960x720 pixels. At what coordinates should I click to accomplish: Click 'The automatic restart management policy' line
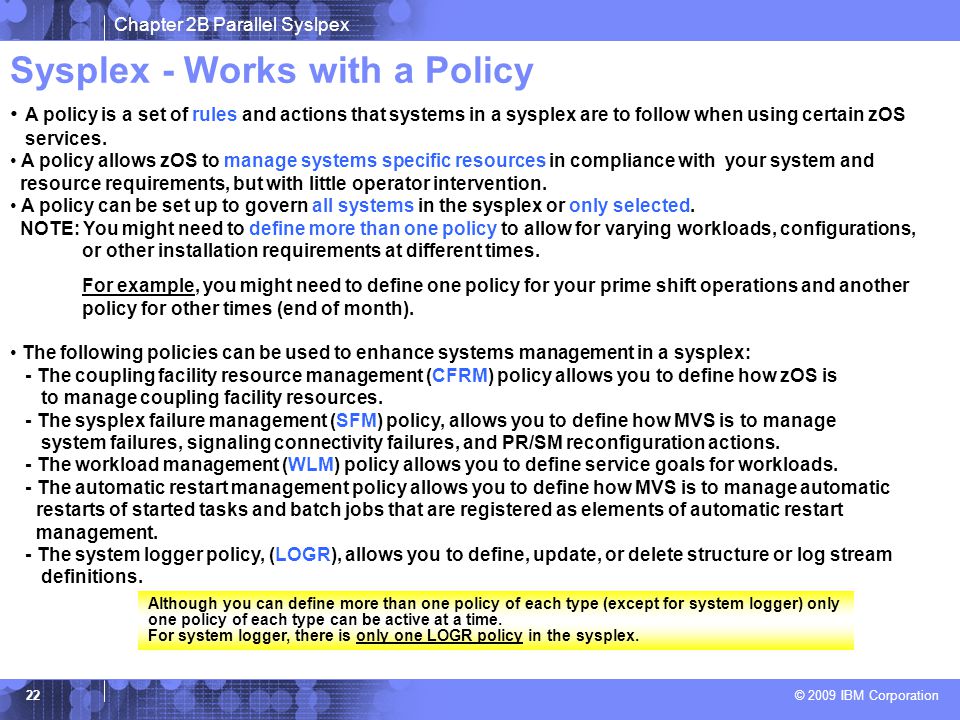click(x=463, y=487)
